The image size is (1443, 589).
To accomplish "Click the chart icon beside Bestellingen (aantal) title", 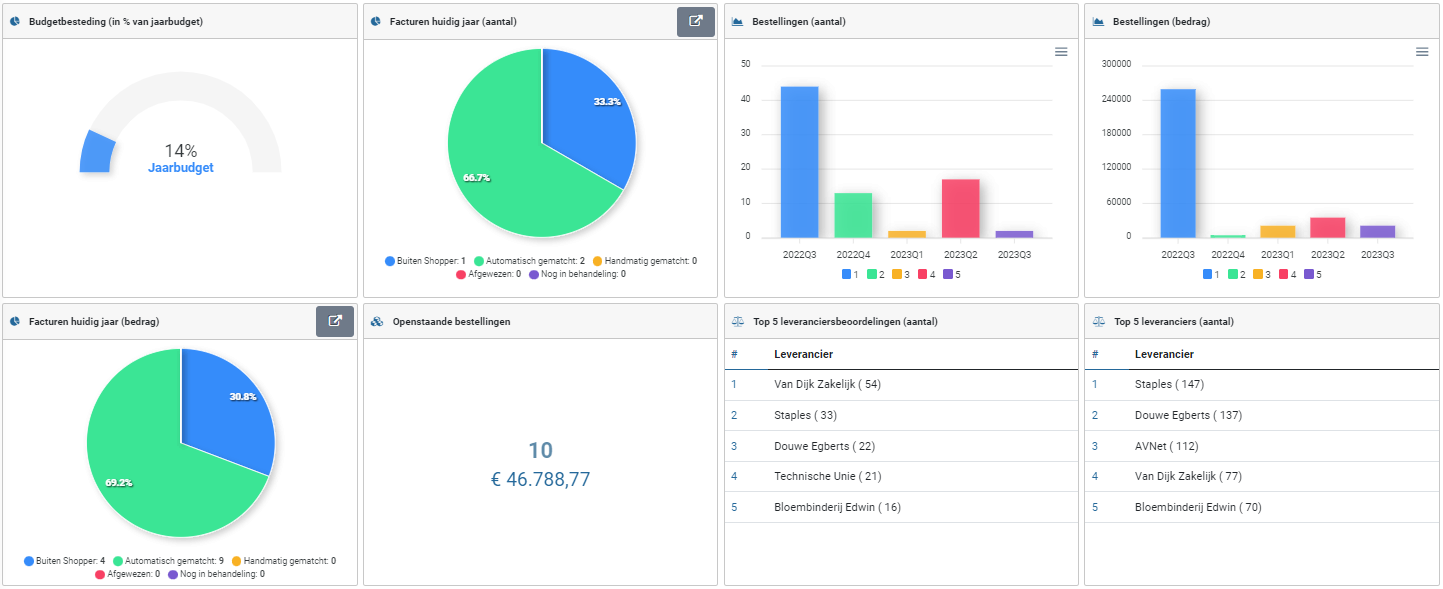I will pyautogui.click(x=737, y=21).
